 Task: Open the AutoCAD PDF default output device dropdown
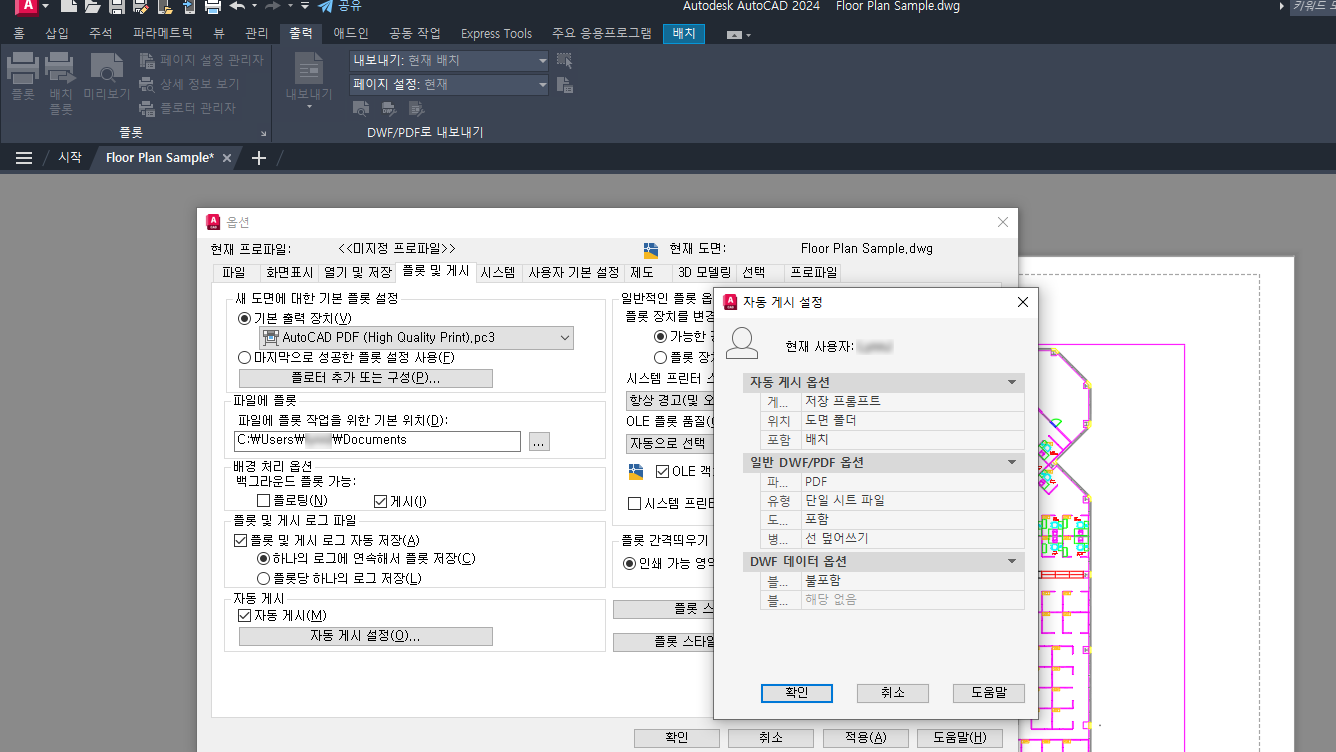tap(416, 338)
